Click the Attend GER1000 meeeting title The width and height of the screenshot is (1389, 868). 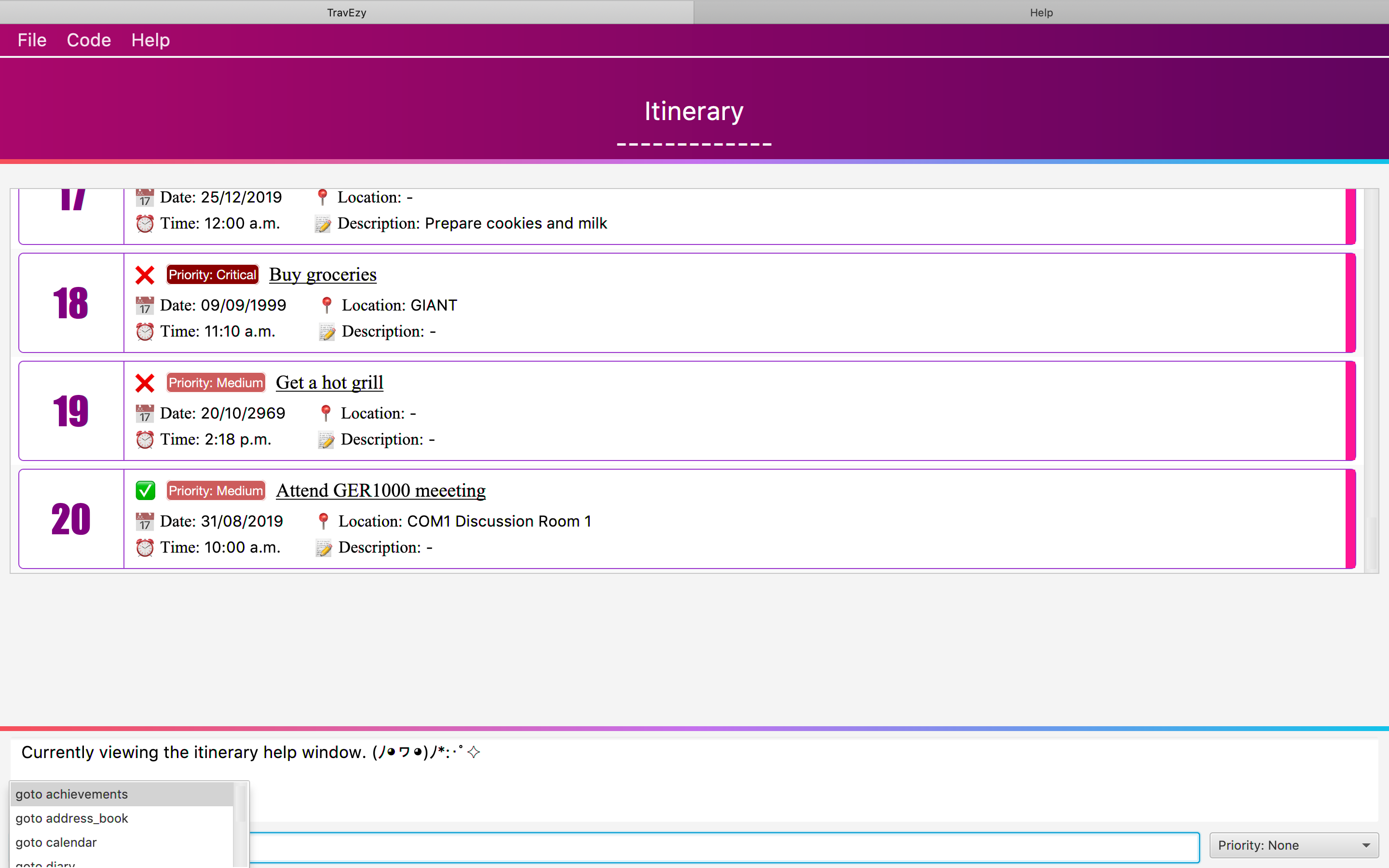click(381, 490)
